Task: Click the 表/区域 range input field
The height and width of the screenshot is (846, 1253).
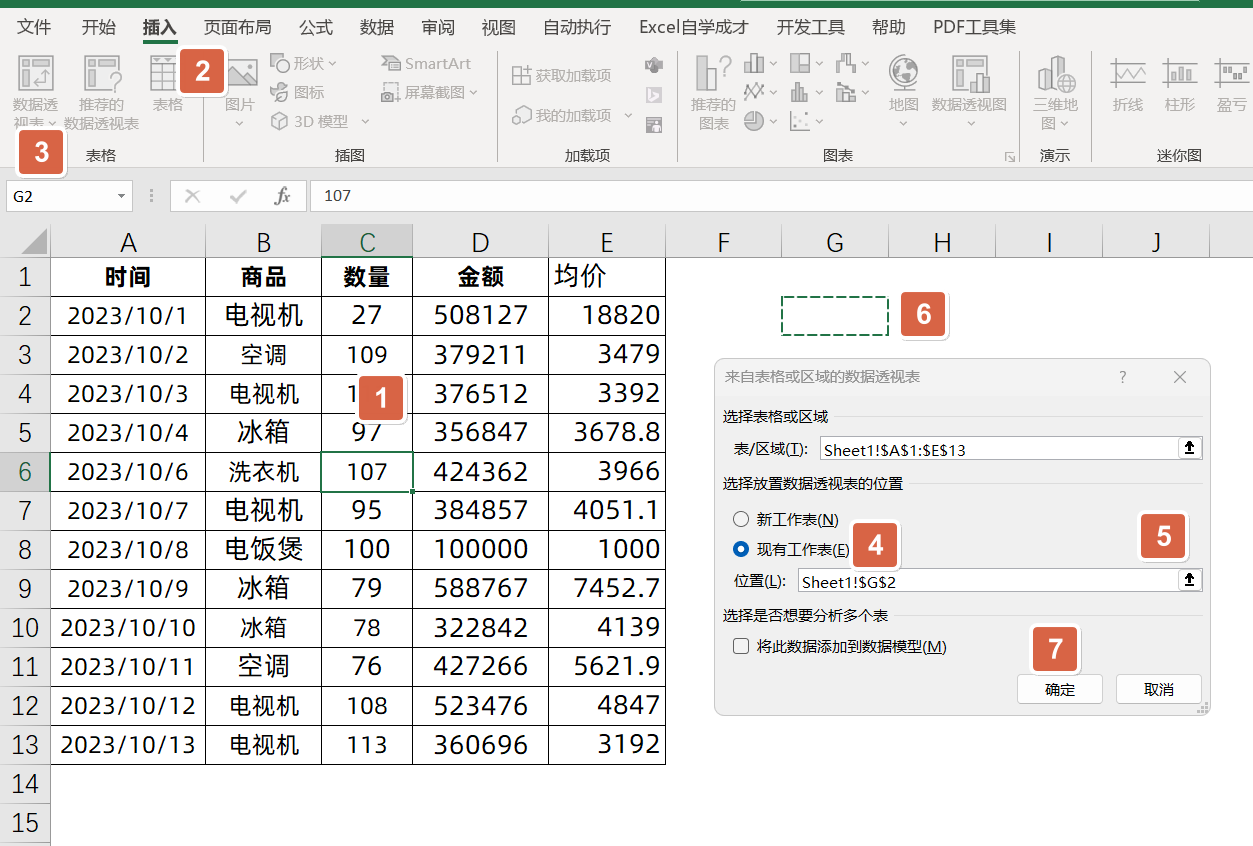Action: click(998, 449)
